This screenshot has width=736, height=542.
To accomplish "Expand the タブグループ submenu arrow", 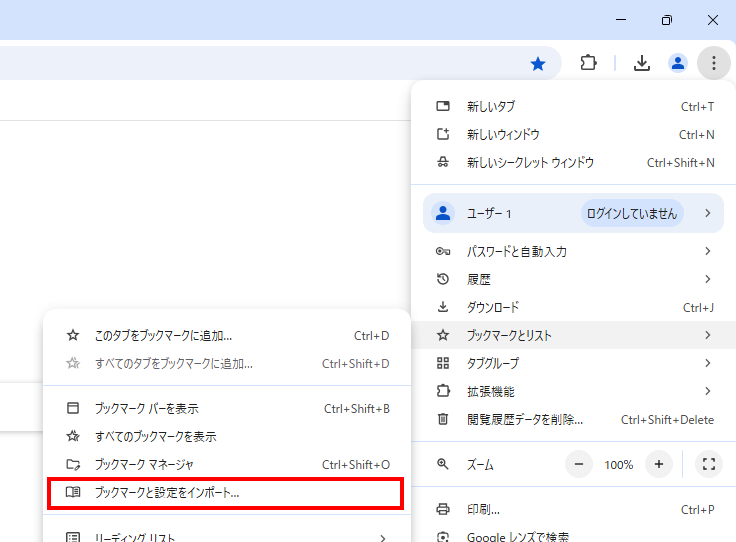I will [708, 363].
